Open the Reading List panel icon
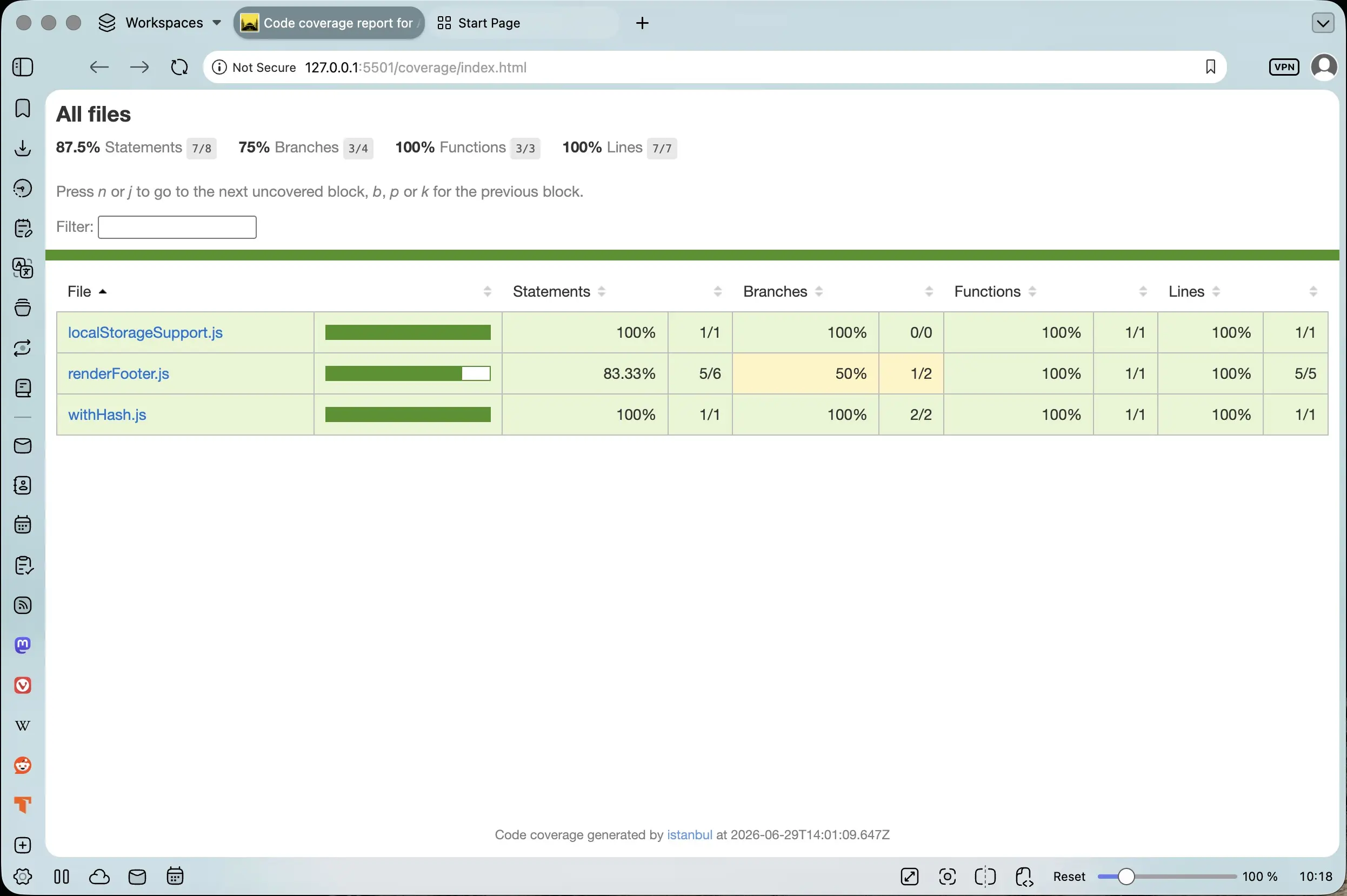This screenshot has width=1347, height=896. (23, 389)
